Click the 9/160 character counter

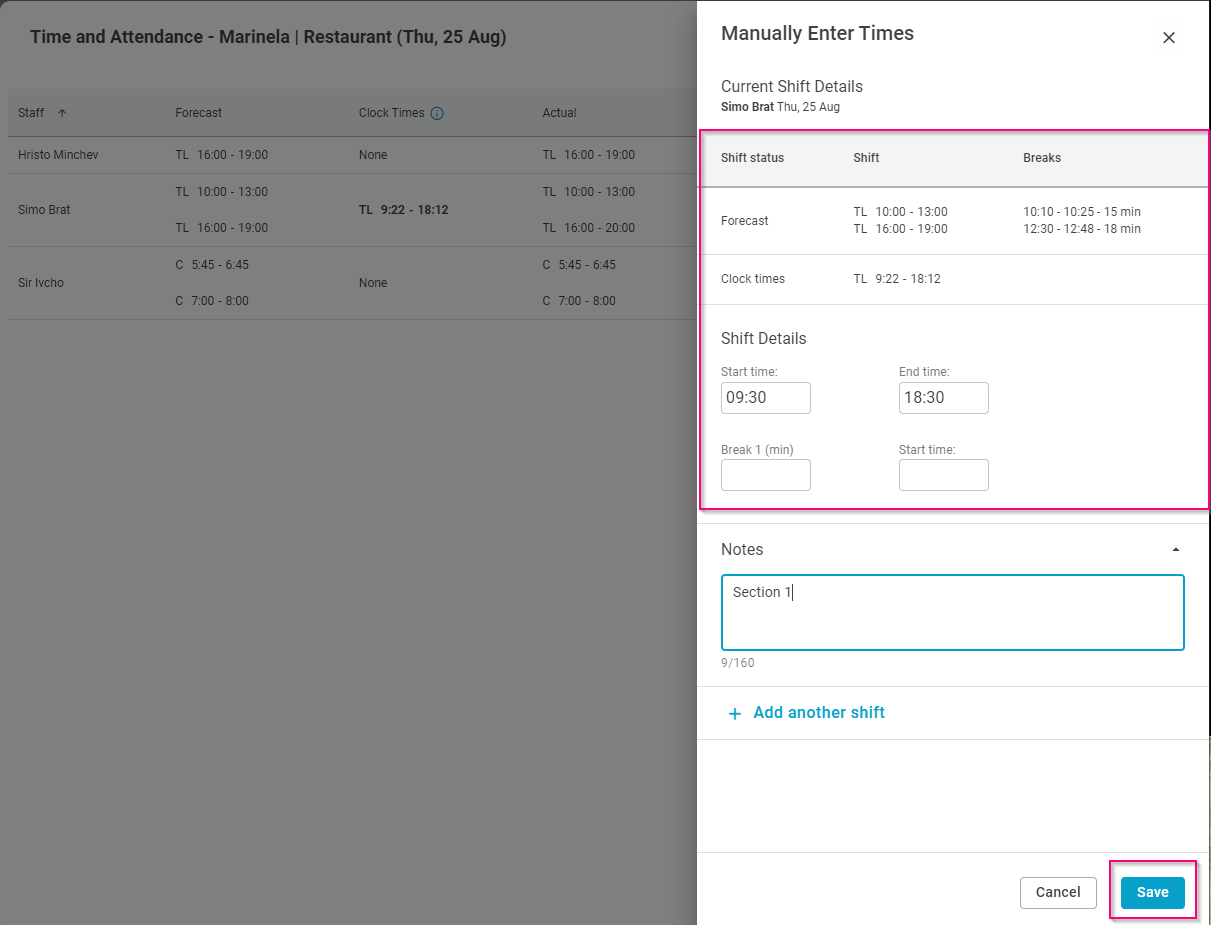(738, 663)
